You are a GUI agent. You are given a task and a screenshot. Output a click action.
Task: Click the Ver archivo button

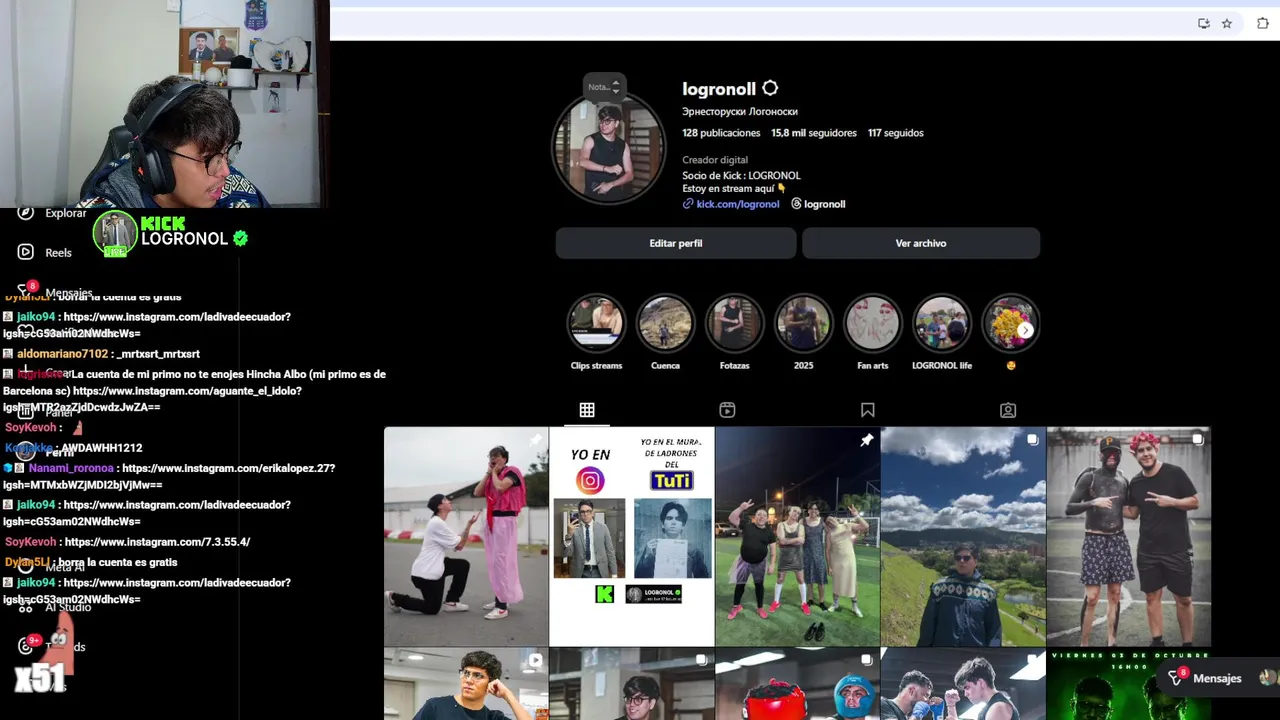click(921, 243)
